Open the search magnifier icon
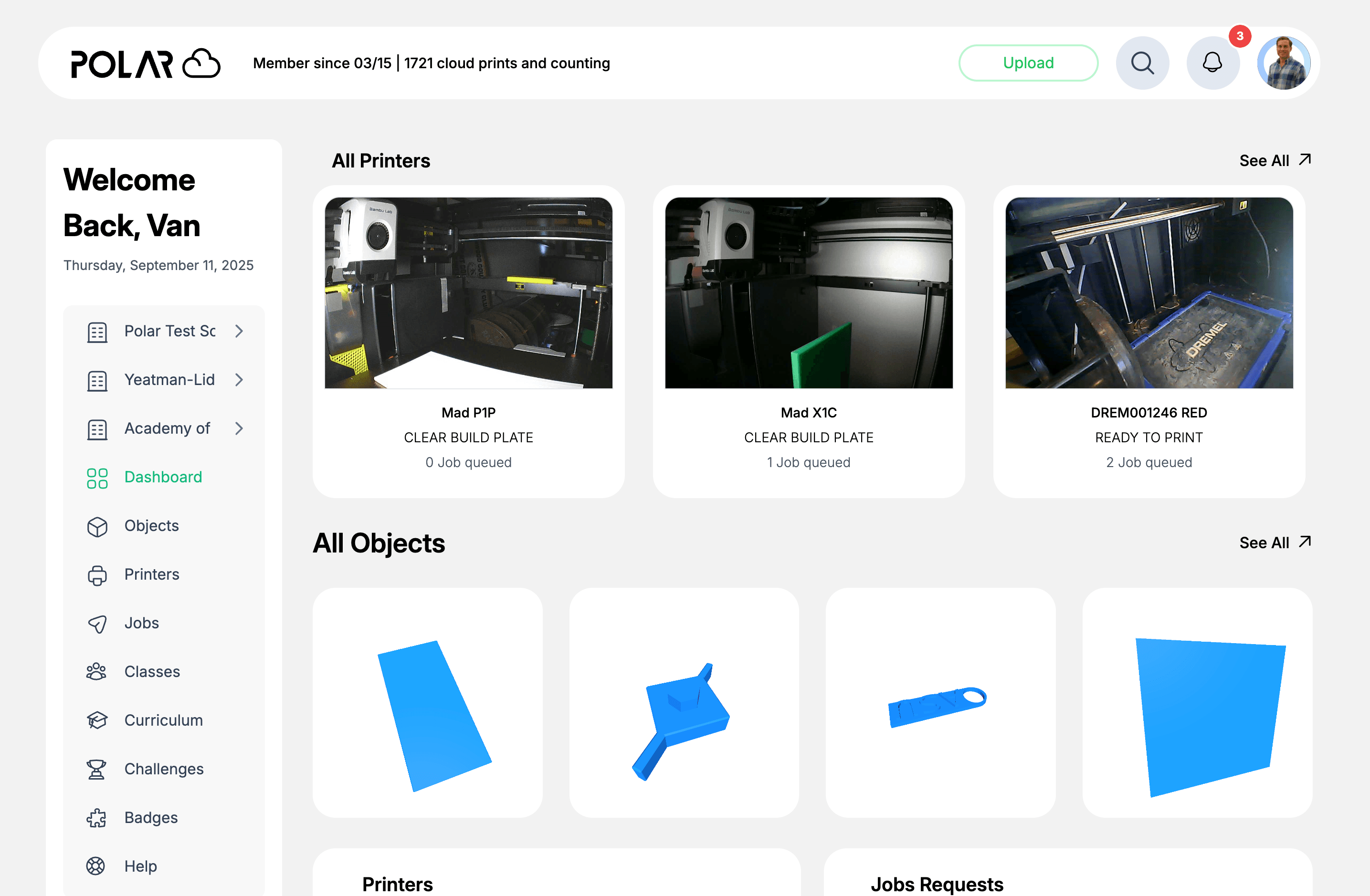1370x896 pixels. tap(1142, 63)
